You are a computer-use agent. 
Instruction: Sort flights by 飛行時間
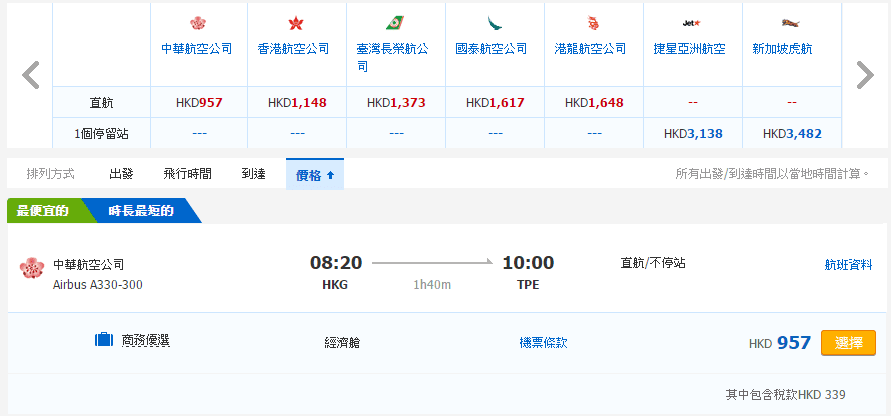coord(187,174)
